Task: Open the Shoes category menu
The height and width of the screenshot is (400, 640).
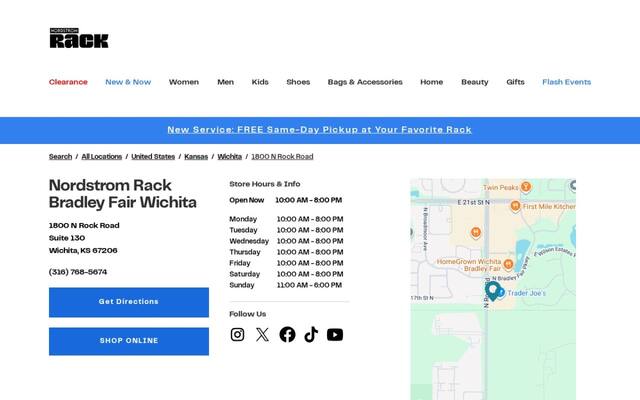Action: click(298, 82)
